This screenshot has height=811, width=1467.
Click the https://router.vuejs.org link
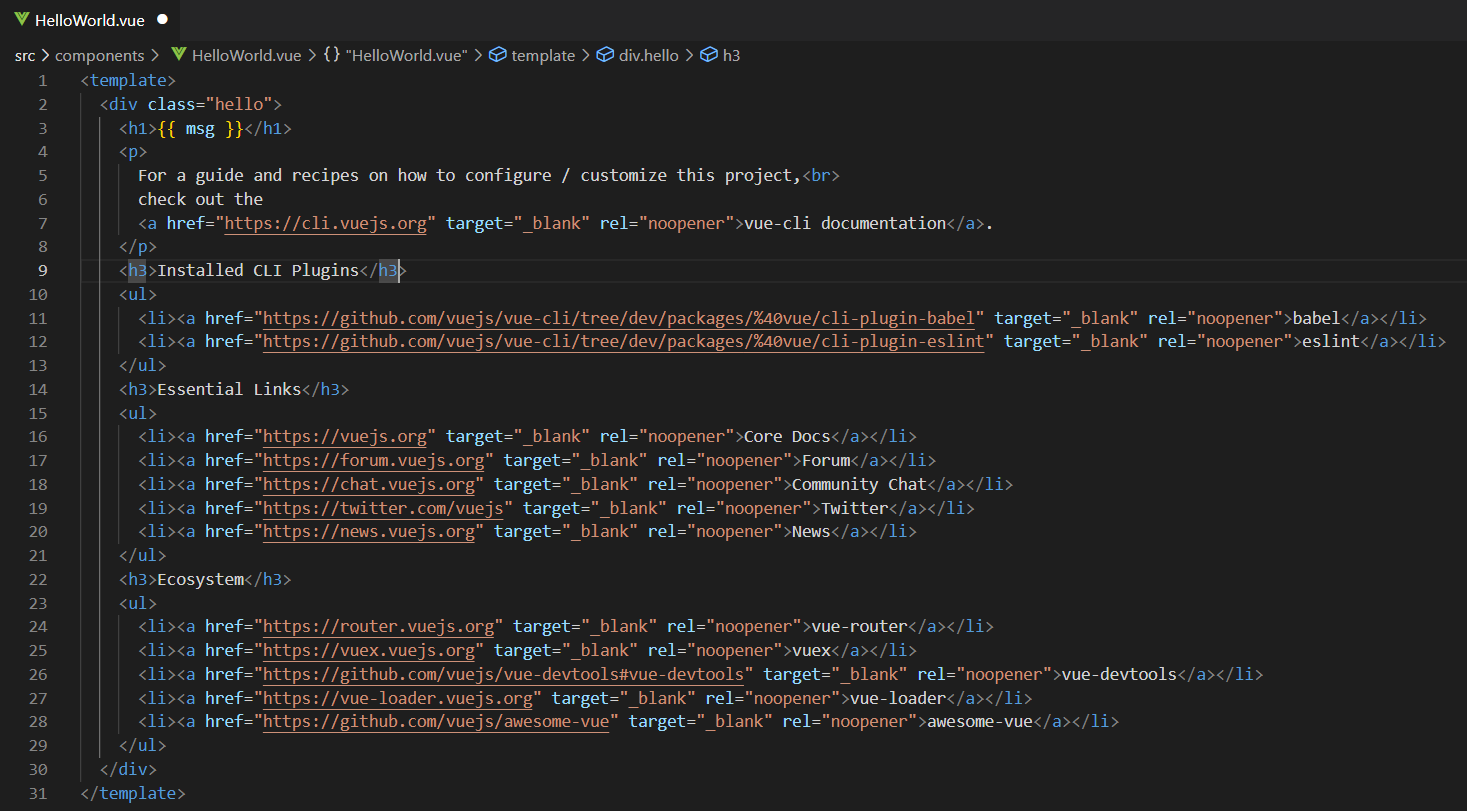(x=379, y=627)
